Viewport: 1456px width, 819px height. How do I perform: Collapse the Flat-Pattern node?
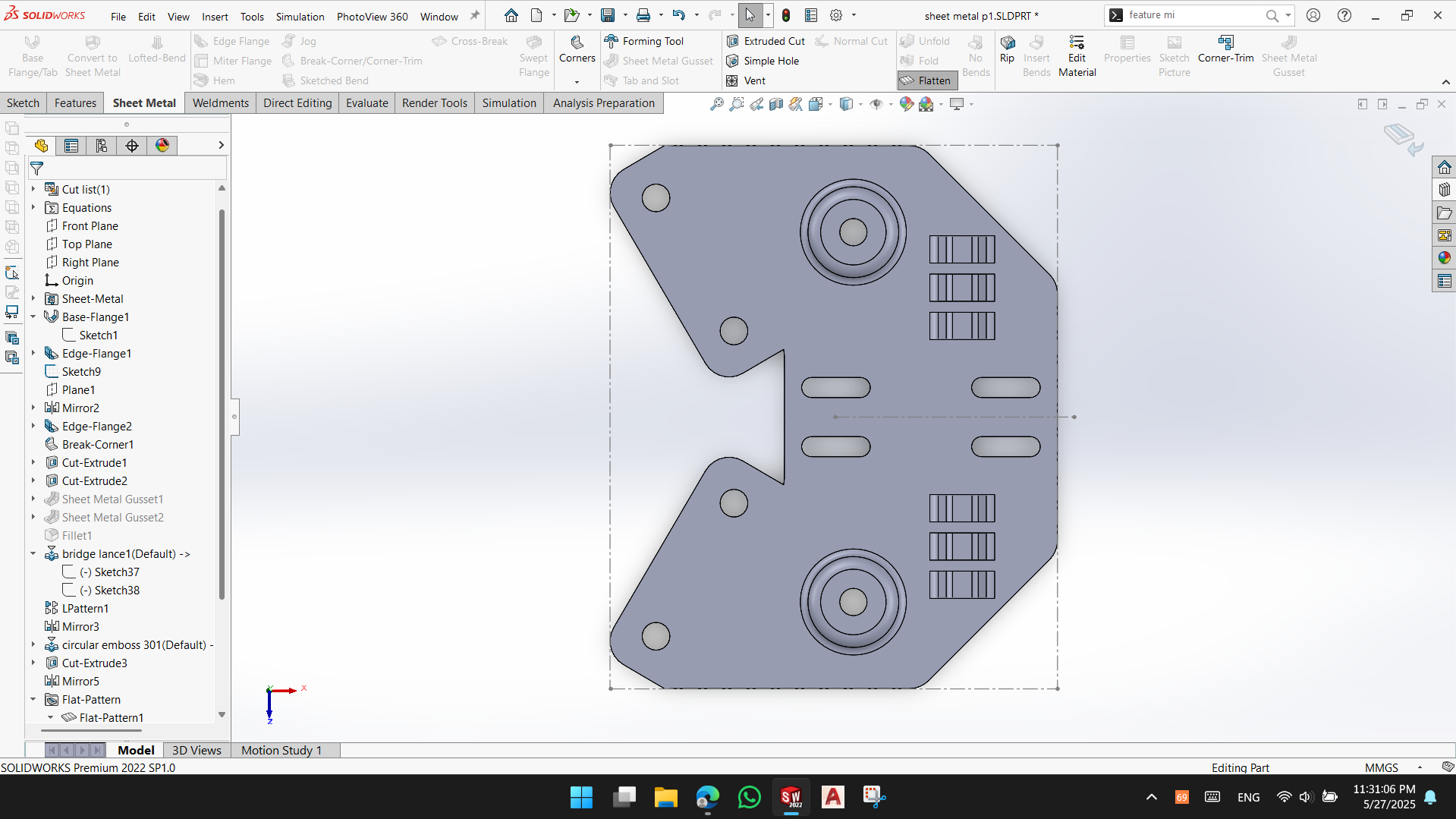pos(33,699)
